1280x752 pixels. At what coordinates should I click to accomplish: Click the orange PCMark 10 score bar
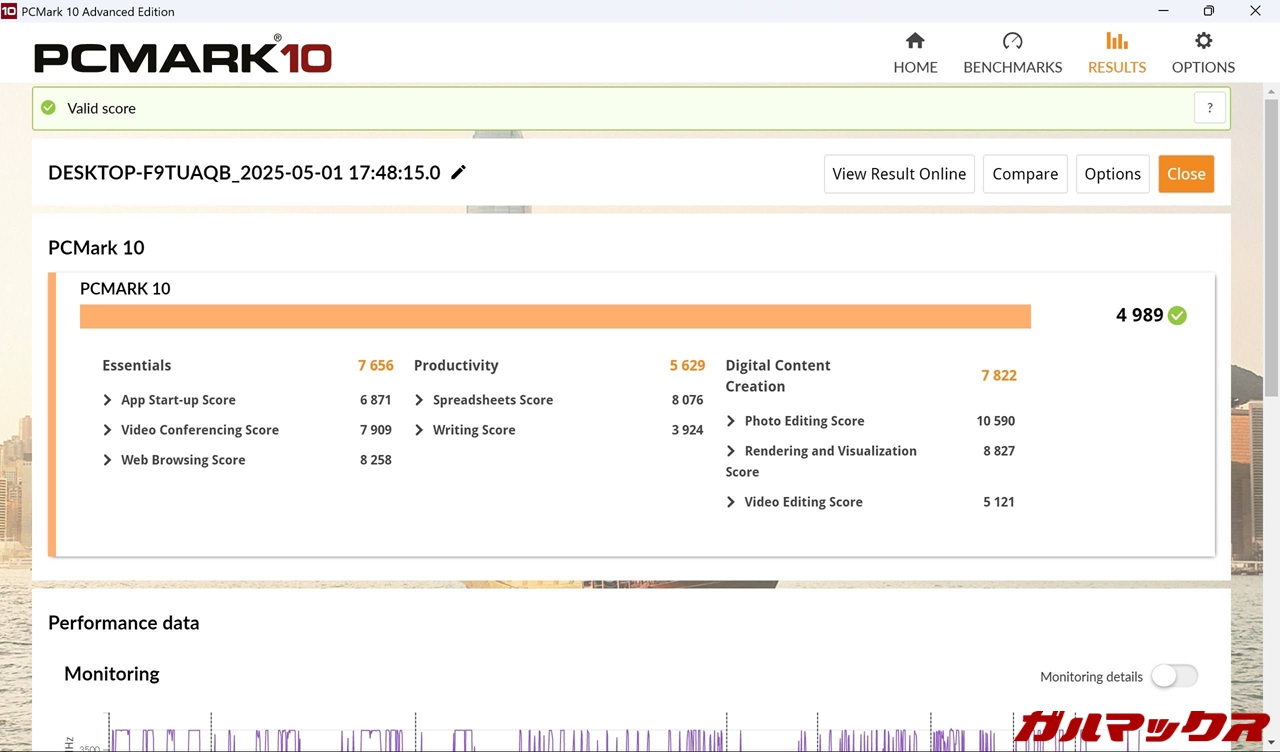click(555, 316)
